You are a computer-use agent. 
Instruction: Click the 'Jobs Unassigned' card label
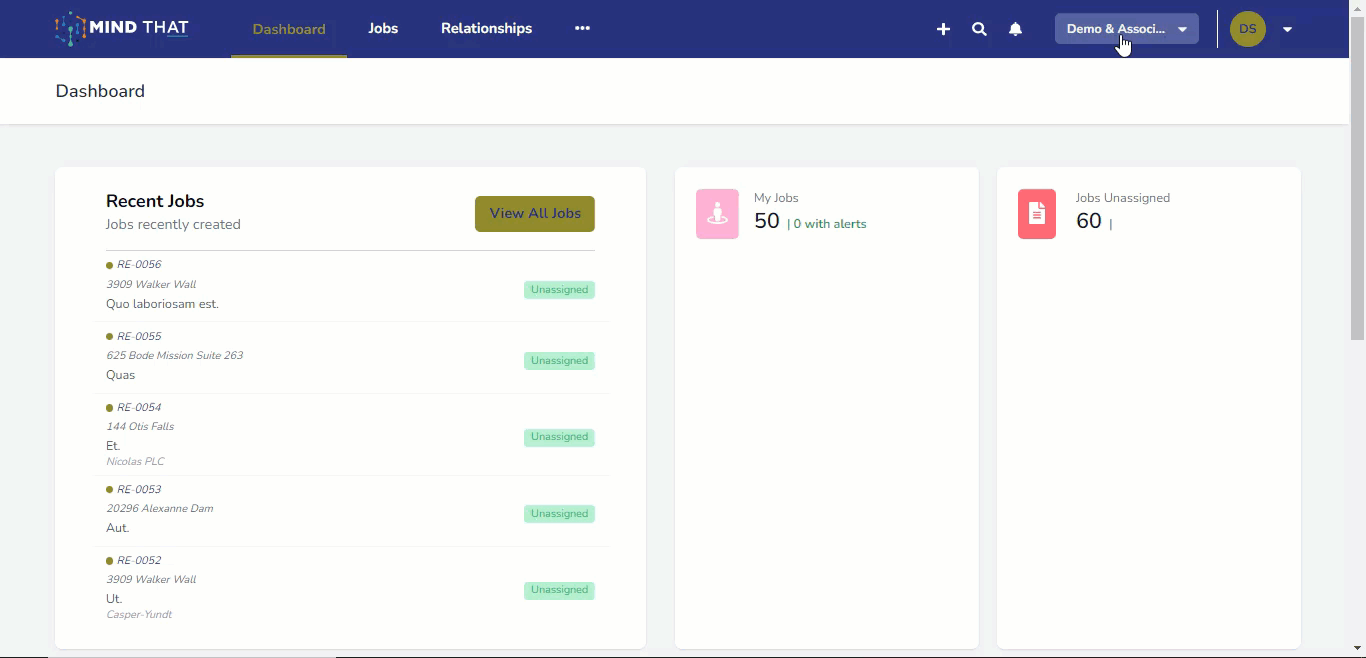(1122, 198)
